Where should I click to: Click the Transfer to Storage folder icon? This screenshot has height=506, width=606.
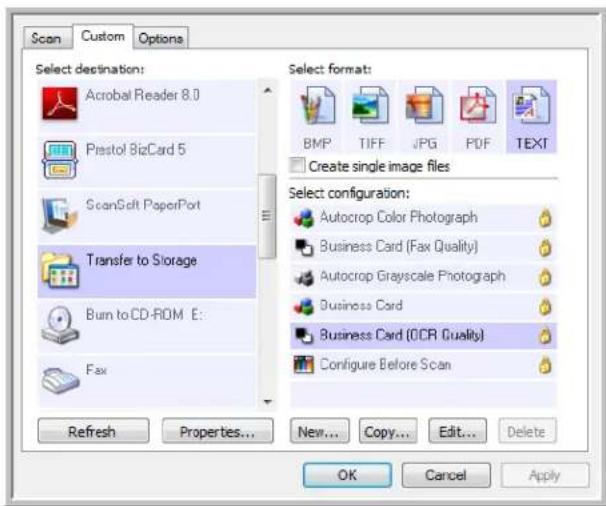coord(60,270)
